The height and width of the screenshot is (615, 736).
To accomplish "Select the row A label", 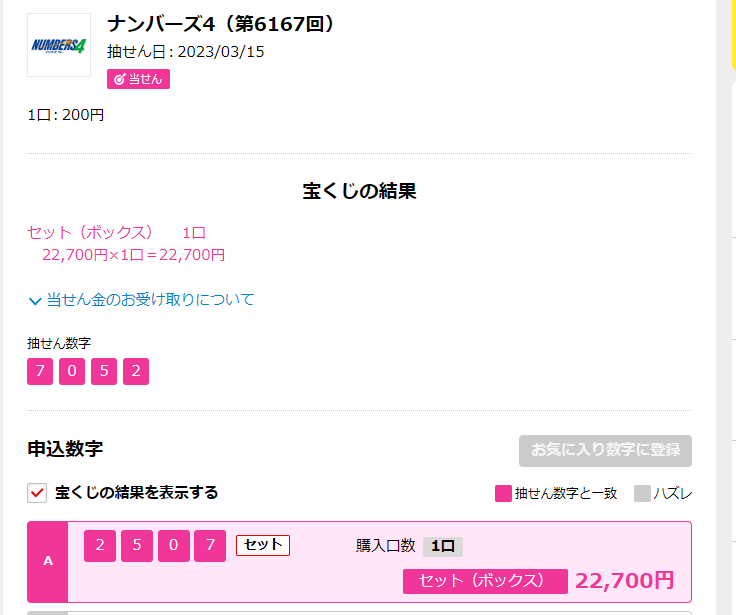I will [48, 561].
